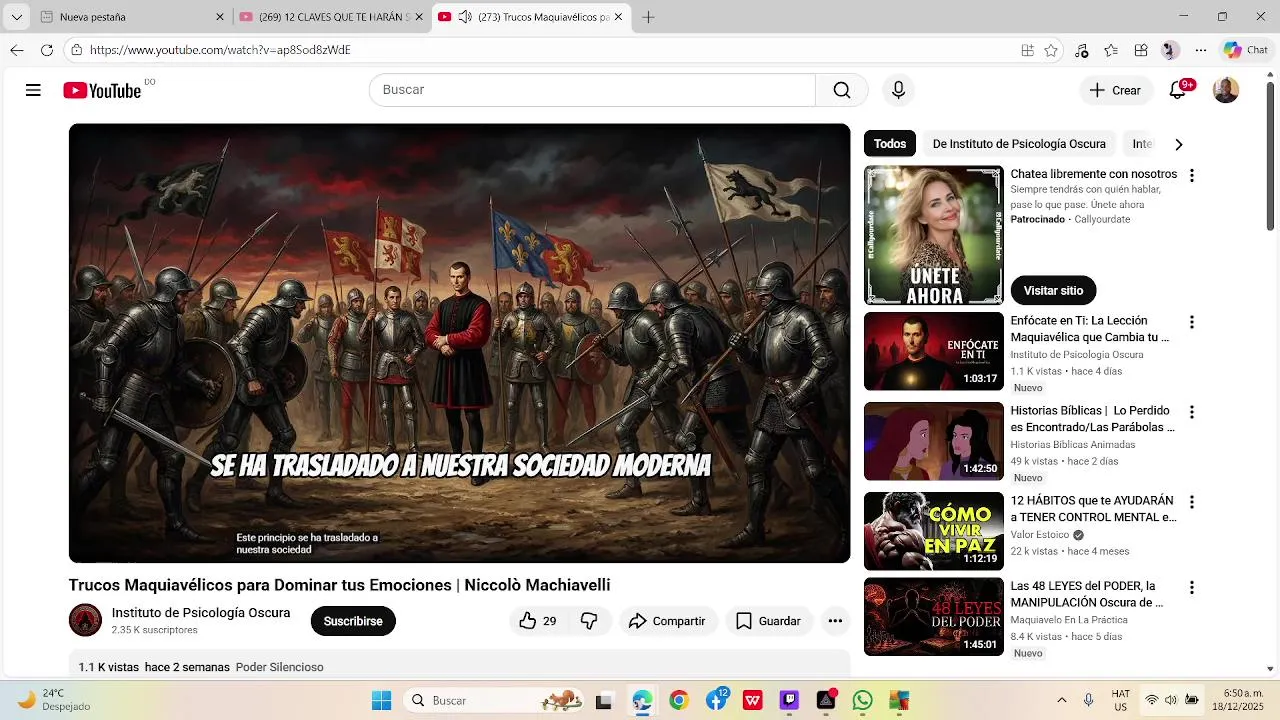The image size is (1280, 720).
Task: Start voice search with the microphone
Action: click(x=898, y=90)
